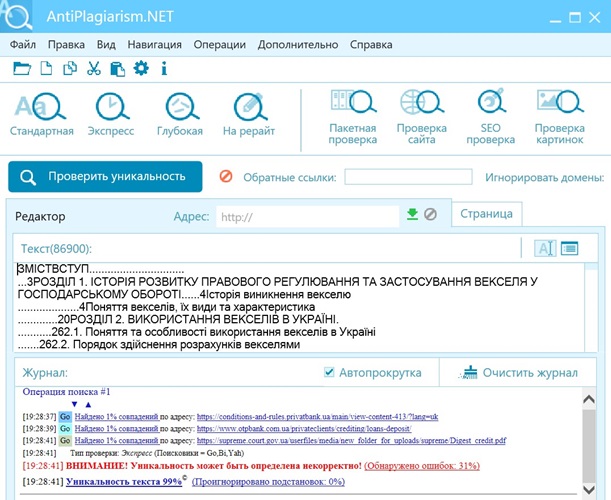This screenshot has height=500, width=611.
Task: Open the Справка menu
Action: coord(371,44)
